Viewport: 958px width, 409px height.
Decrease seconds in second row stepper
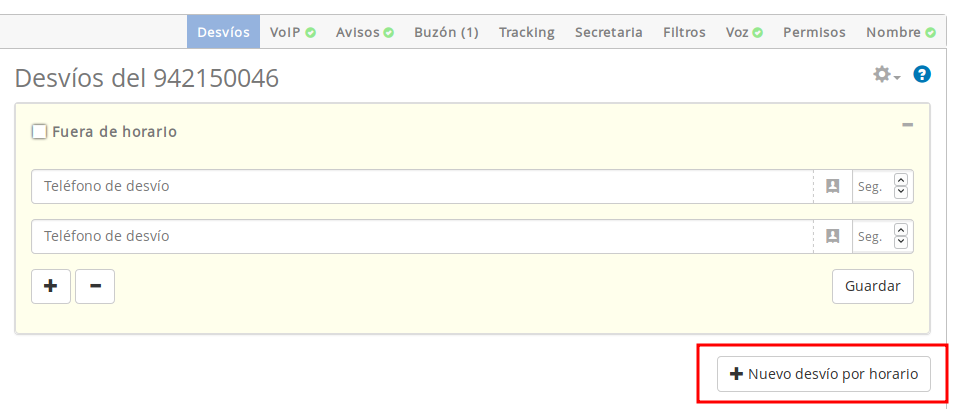(x=901, y=242)
